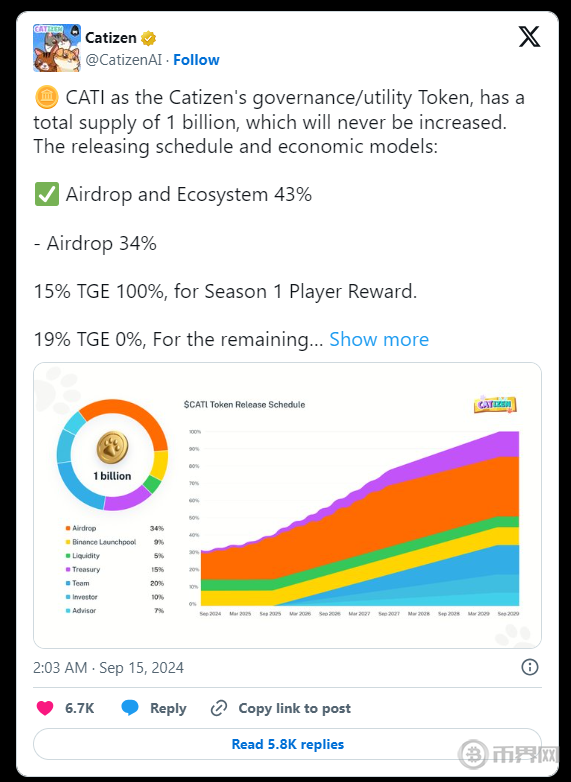Click the gold verified badge
The image size is (571, 782).
pyautogui.click(x=149, y=38)
